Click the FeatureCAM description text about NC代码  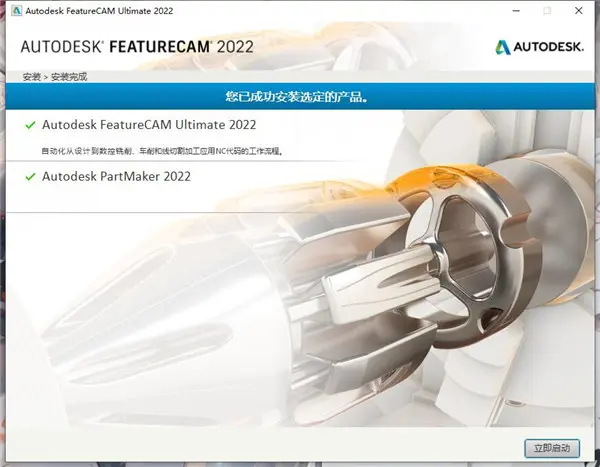coord(162,152)
